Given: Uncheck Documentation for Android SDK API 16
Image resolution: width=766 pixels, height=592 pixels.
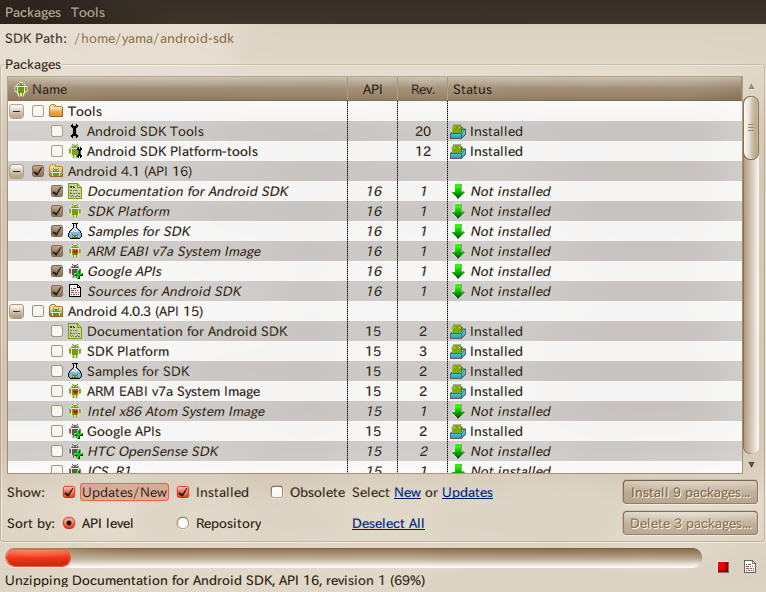Looking at the screenshot, I should (x=57, y=191).
